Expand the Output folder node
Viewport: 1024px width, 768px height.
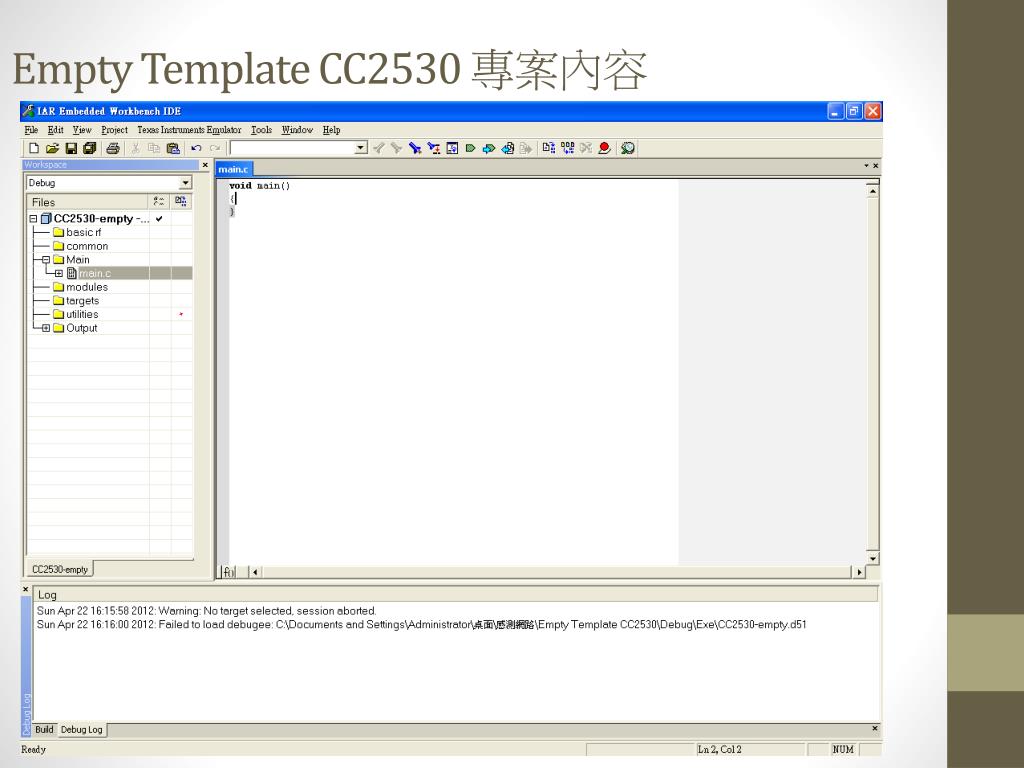[x=46, y=328]
